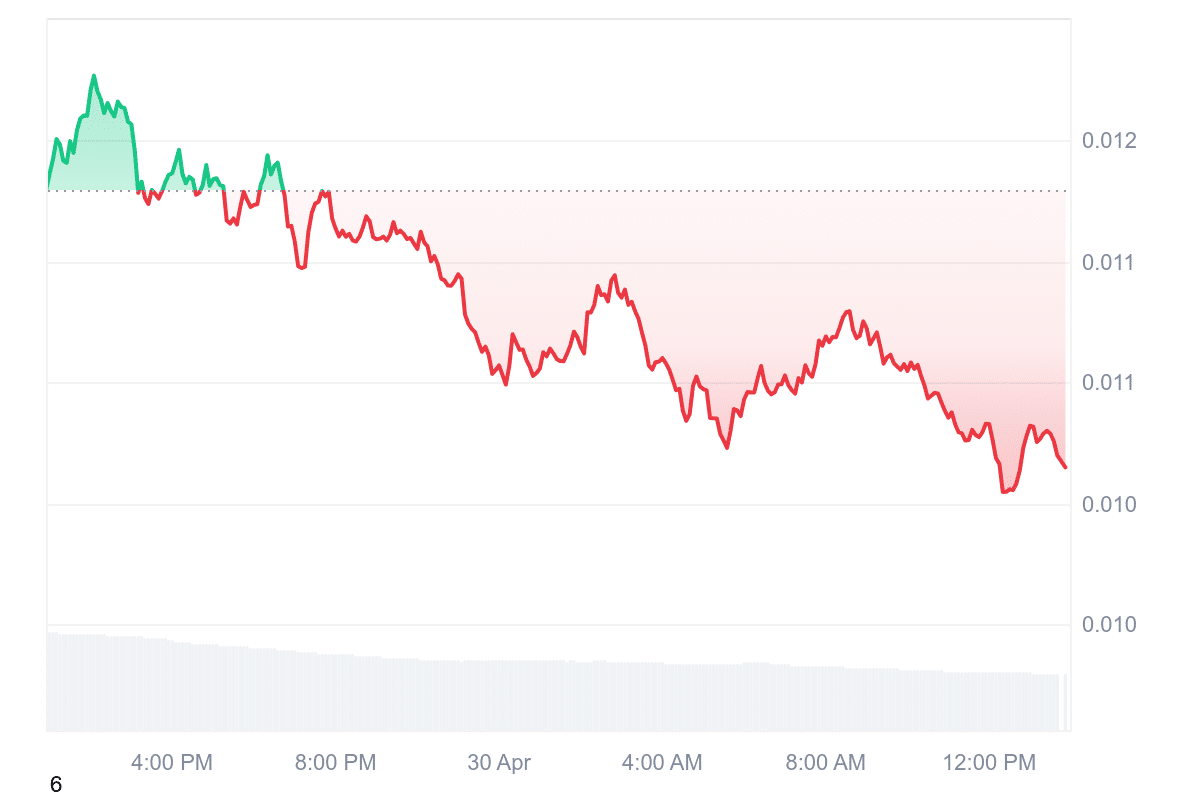Viewport: 1200px width, 800px height.
Task: Click the 8:00 AM time axis label
Action: [825, 763]
